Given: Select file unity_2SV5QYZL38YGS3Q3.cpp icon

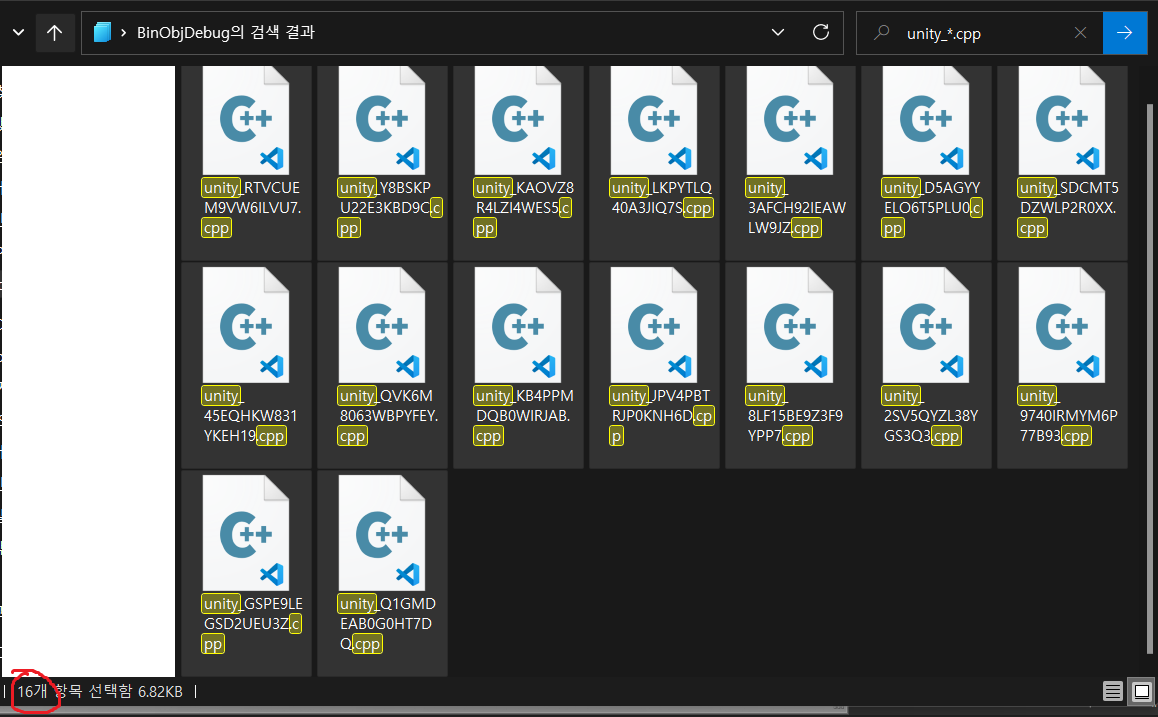Looking at the screenshot, I should [x=925, y=325].
